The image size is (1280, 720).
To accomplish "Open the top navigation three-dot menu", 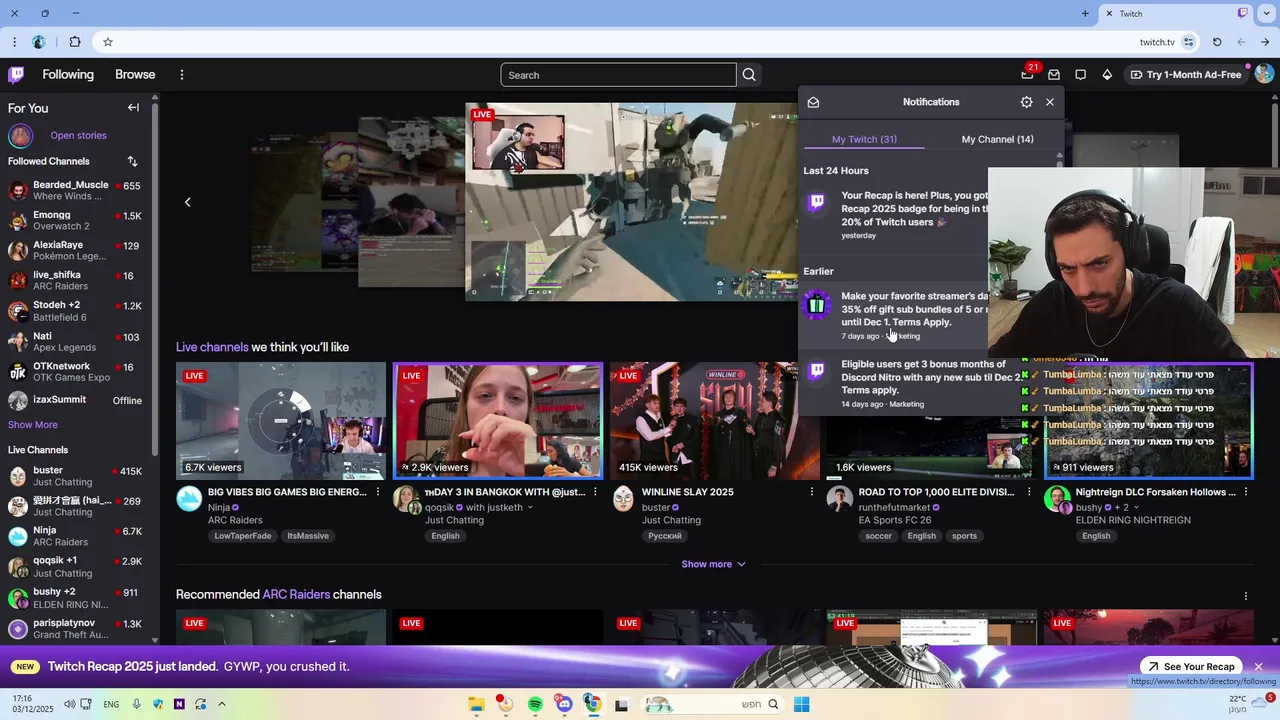I will [x=182, y=75].
